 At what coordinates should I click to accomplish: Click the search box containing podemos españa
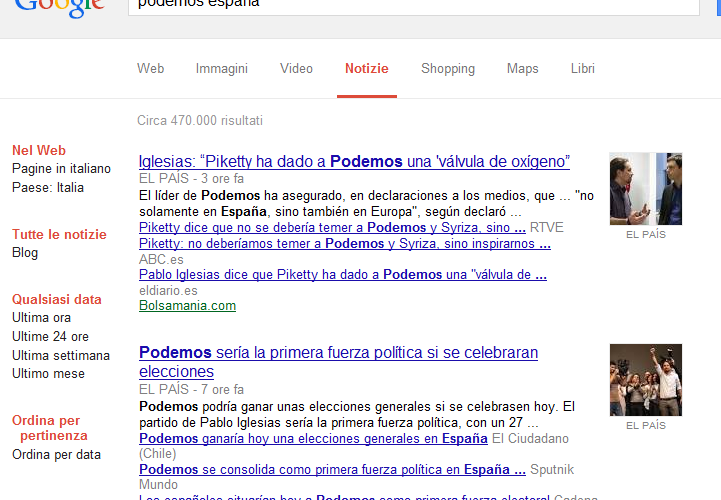tap(414, 7)
